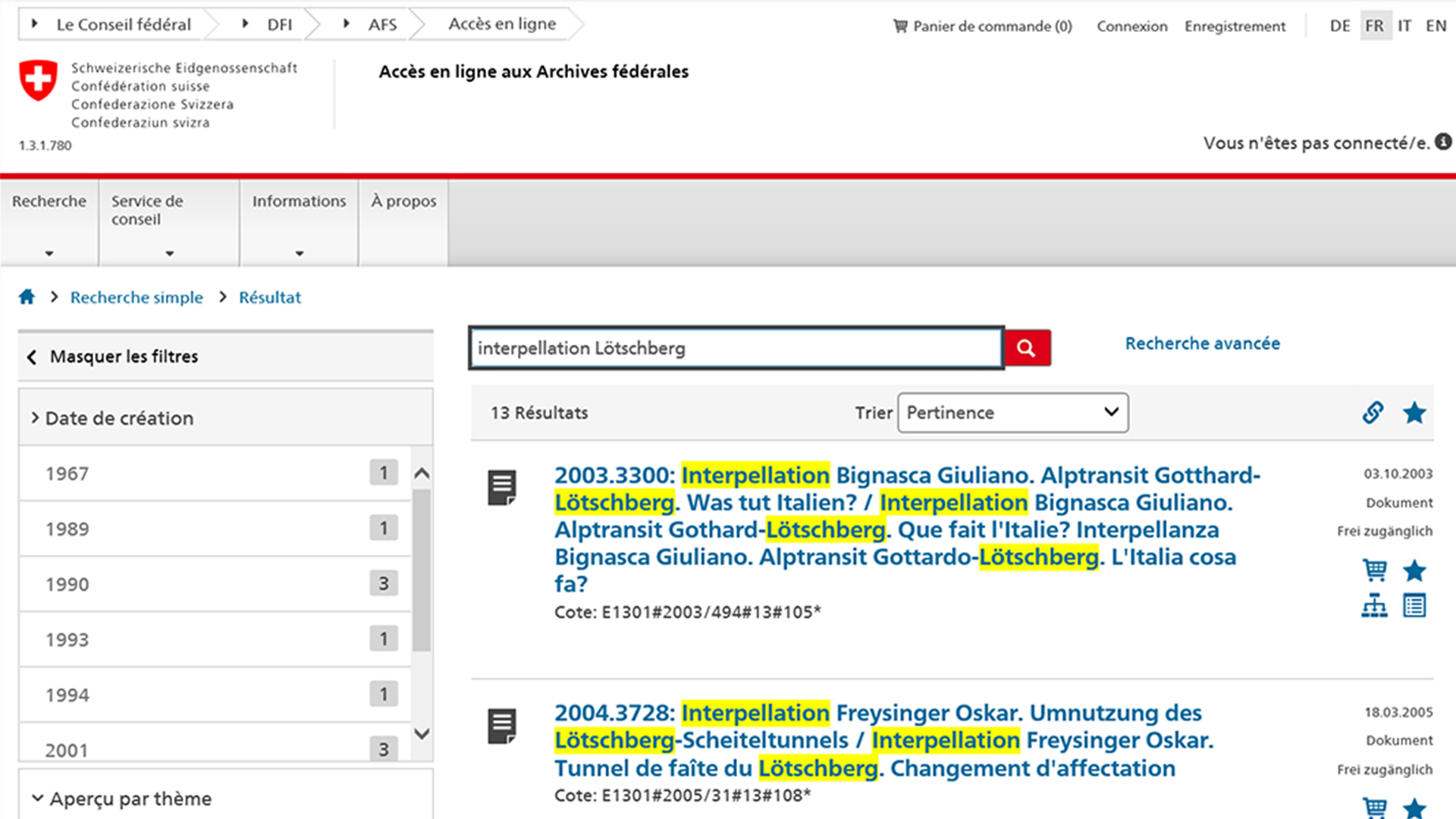Screen dimensions: 1456x819
Task: Click the document icon beside result 2004.3728
Action: [x=501, y=724]
